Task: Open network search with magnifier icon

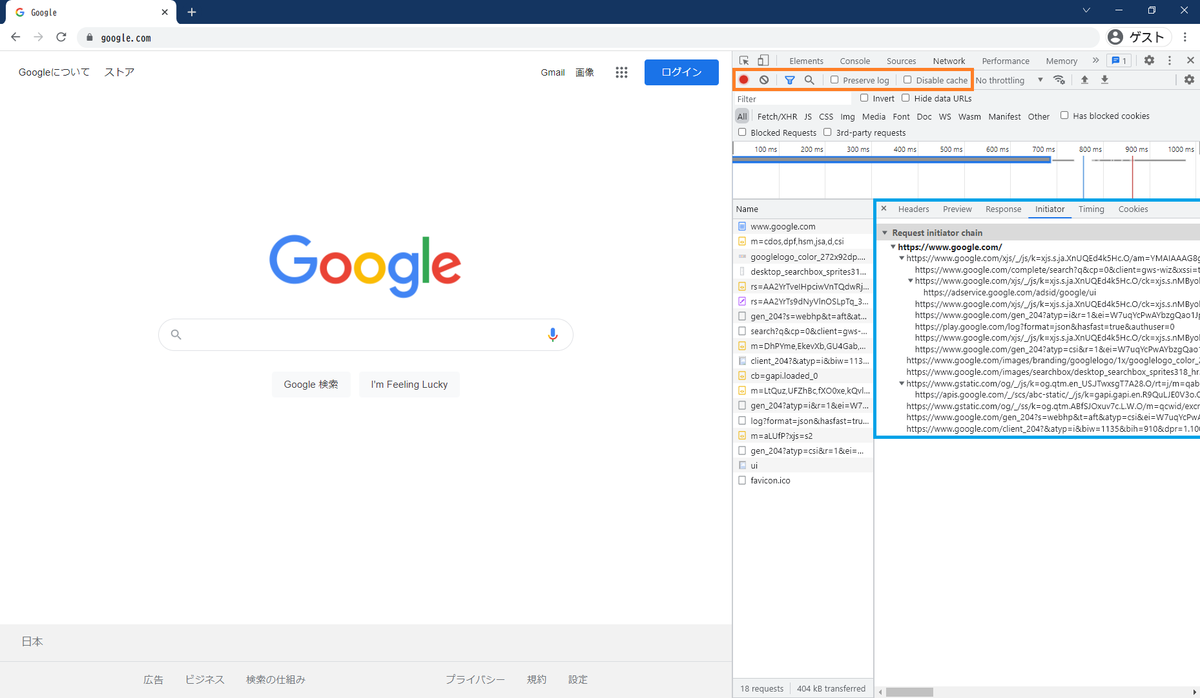Action: [809, 80]
